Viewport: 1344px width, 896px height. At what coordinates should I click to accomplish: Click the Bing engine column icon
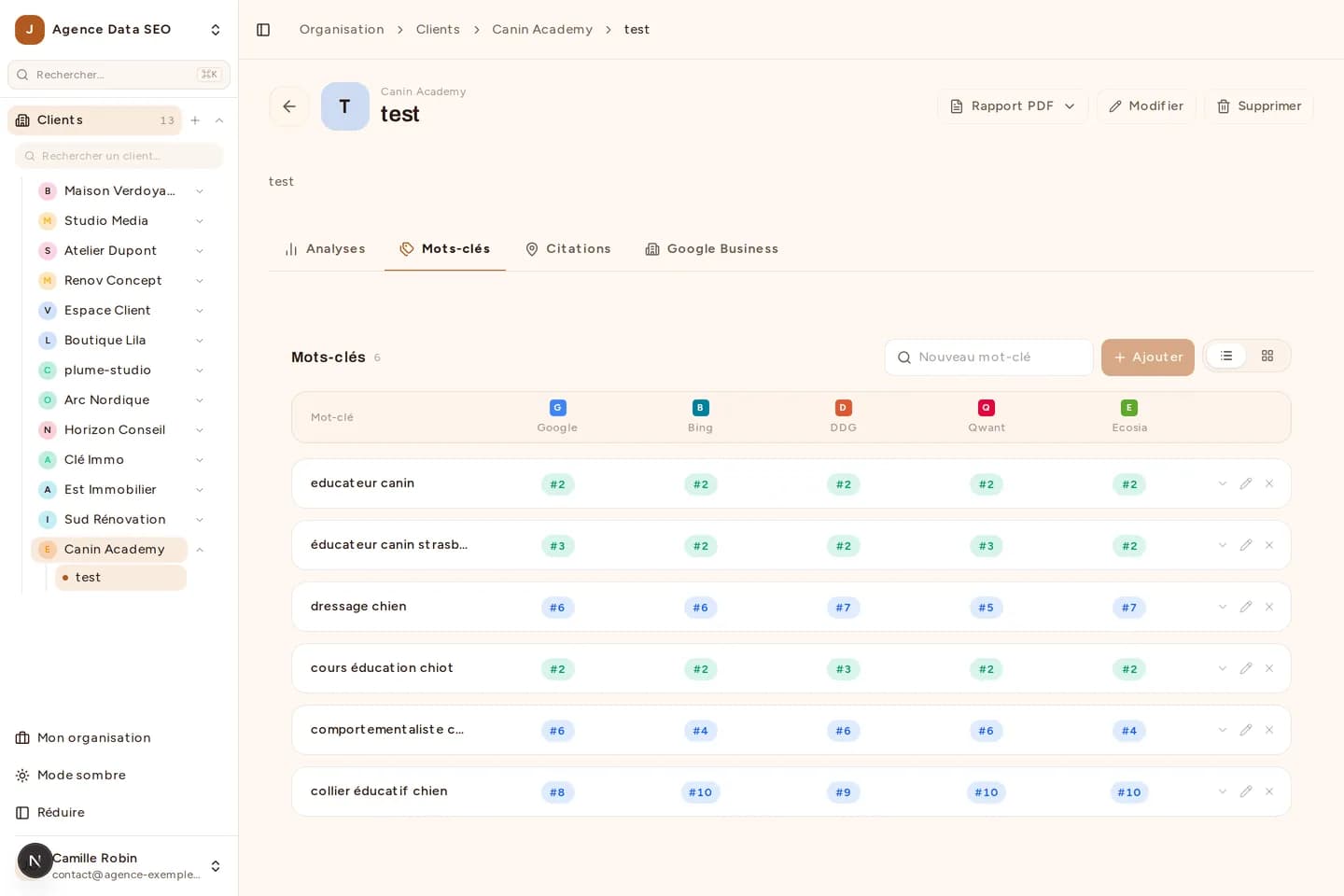point(700,408)
